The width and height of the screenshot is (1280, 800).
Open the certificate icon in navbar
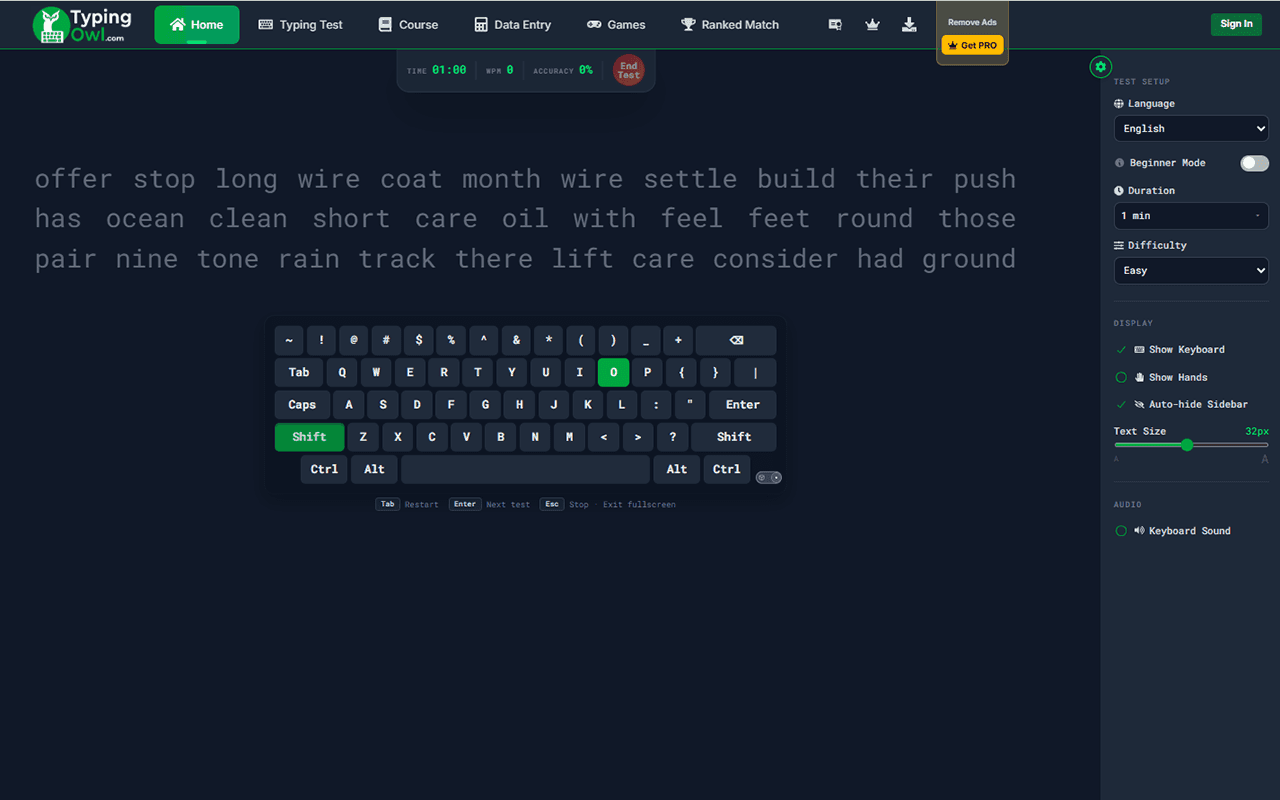click(835, 25)
